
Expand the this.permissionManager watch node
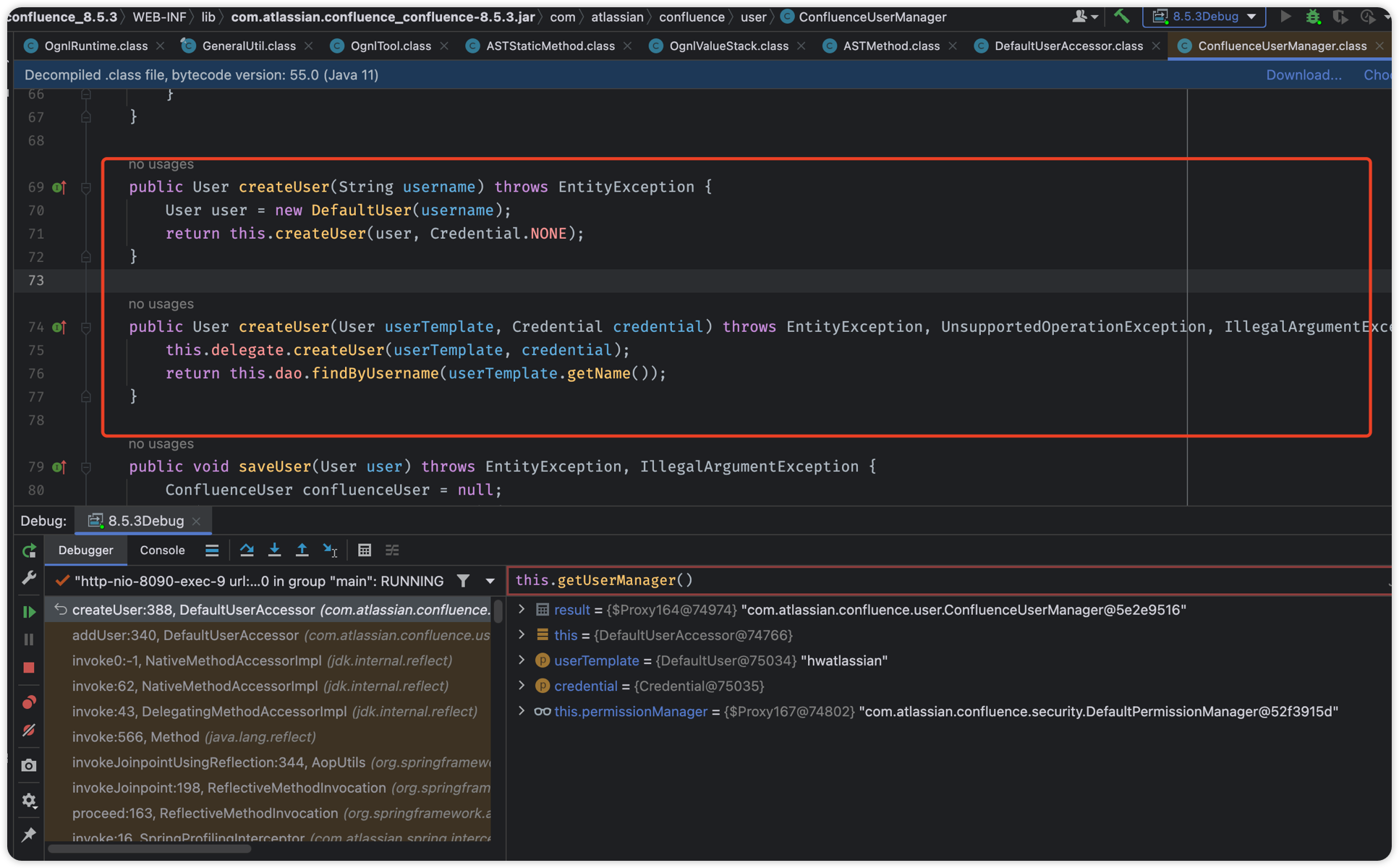[x=522, y=711]
